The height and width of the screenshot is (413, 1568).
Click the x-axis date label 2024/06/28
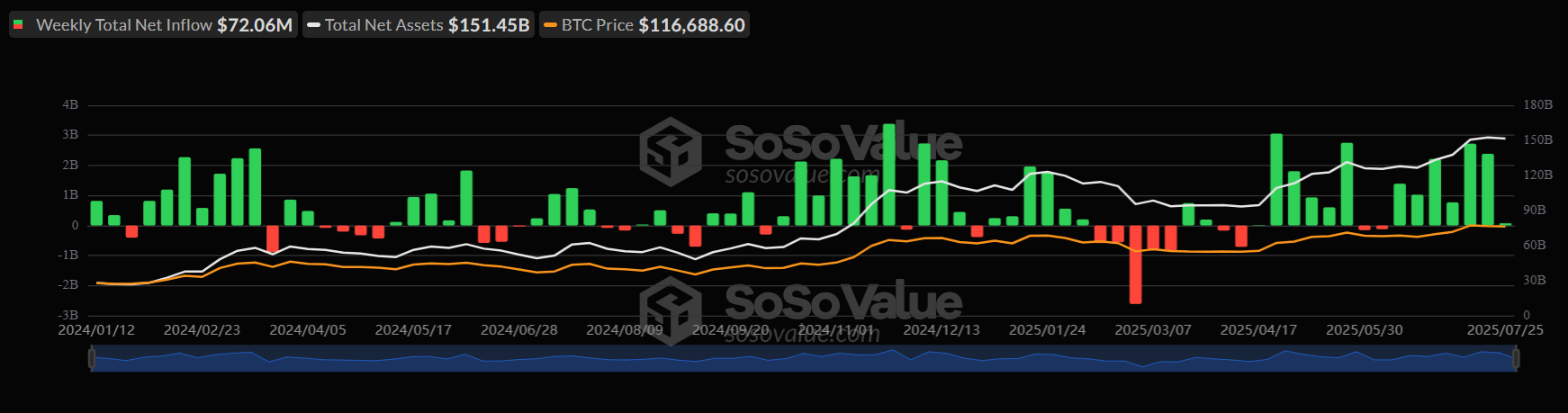point(518,330)
